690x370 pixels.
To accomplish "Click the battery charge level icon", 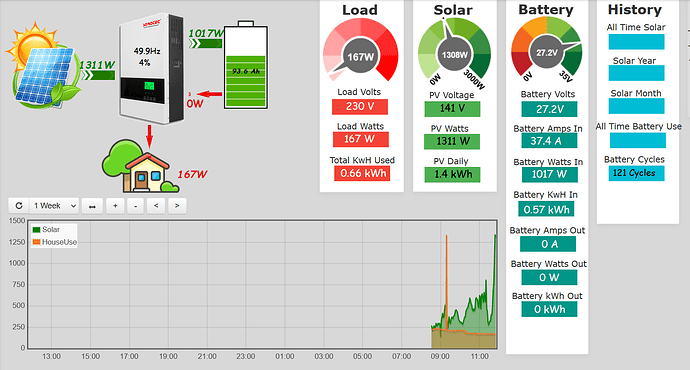I will tap(246, 65).
